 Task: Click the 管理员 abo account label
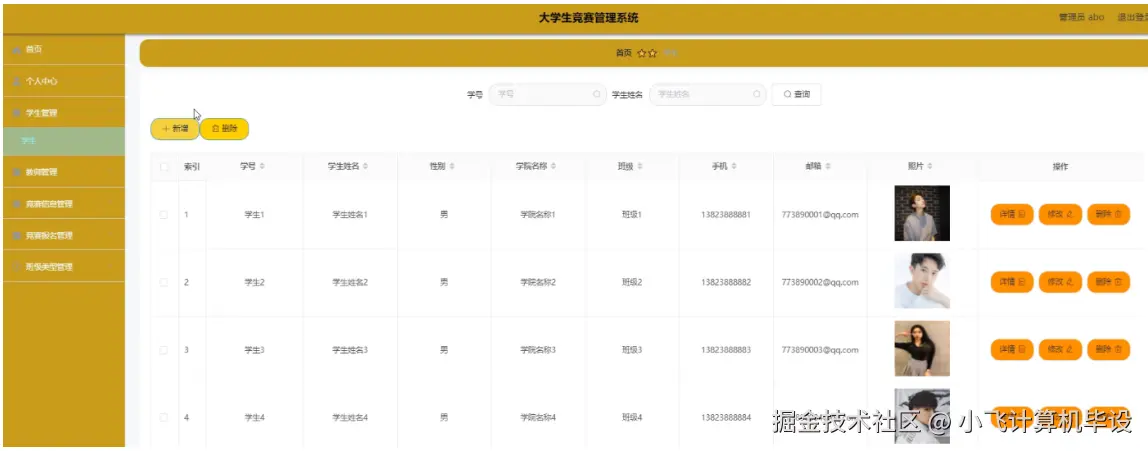[1081, 18]
